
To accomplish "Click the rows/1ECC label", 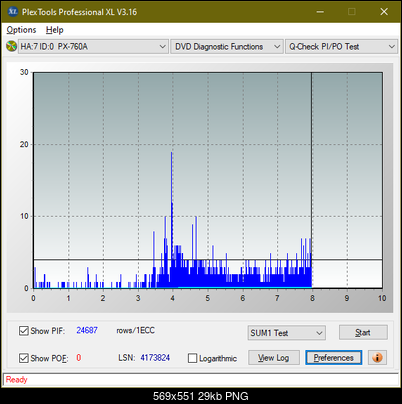I will click(135, 330).
